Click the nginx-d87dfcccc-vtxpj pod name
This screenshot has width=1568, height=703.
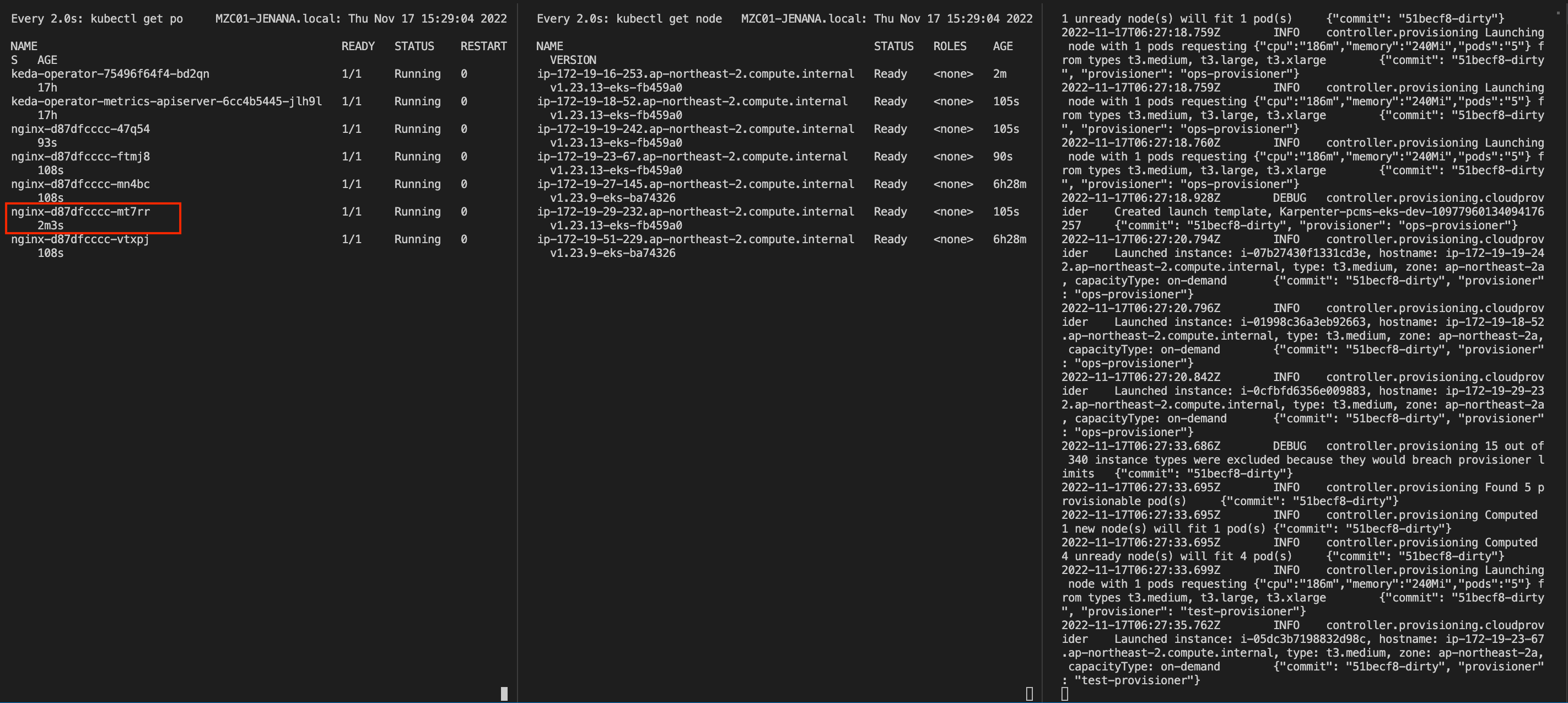click(80, 239)
